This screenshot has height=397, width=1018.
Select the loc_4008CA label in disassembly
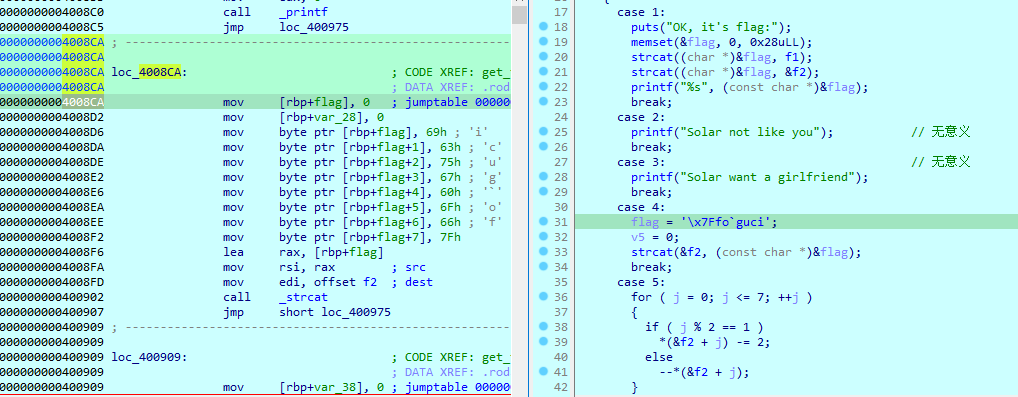pos(149,72)
